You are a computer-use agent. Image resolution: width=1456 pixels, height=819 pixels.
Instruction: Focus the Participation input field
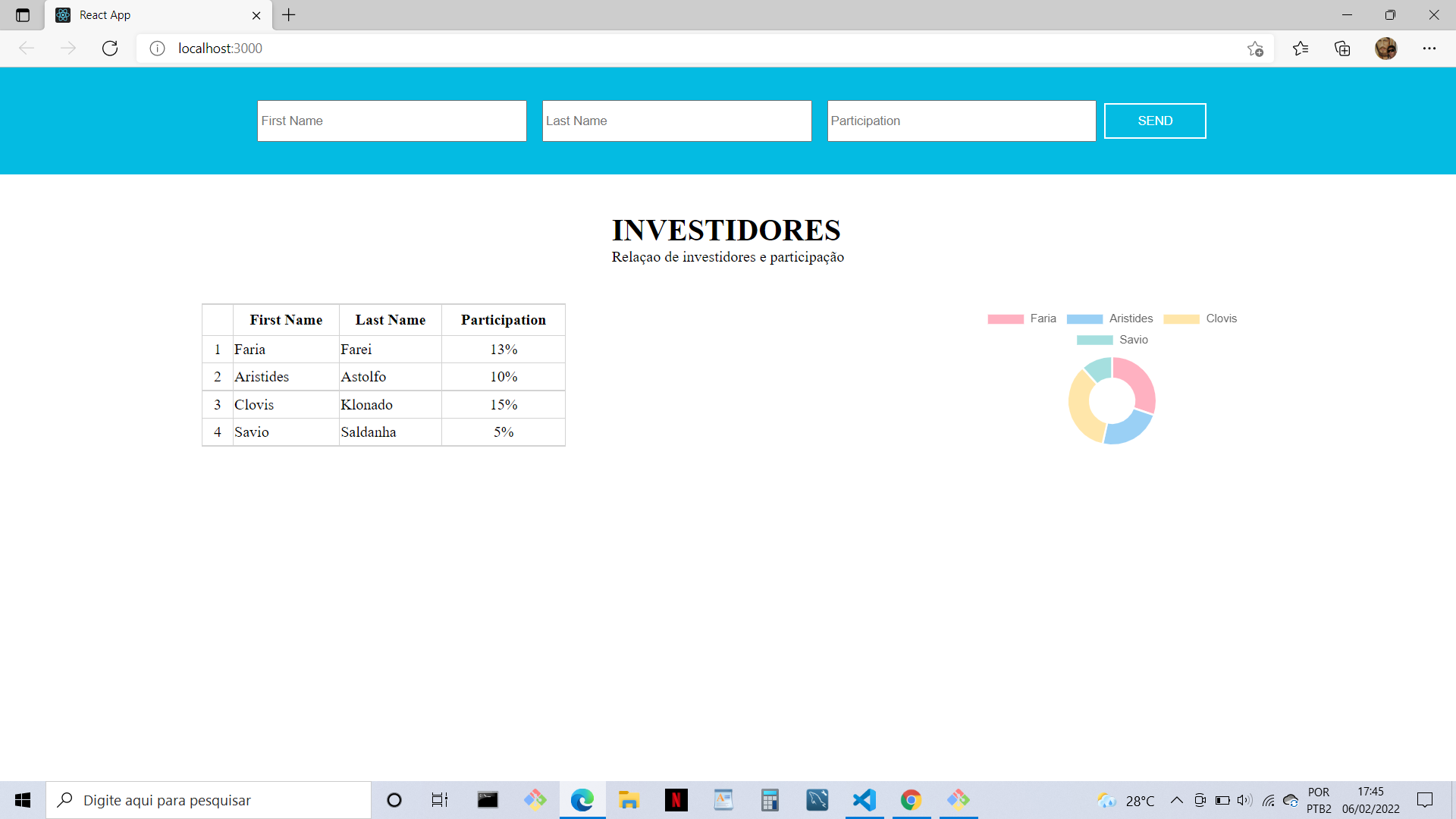pos(961,121)
